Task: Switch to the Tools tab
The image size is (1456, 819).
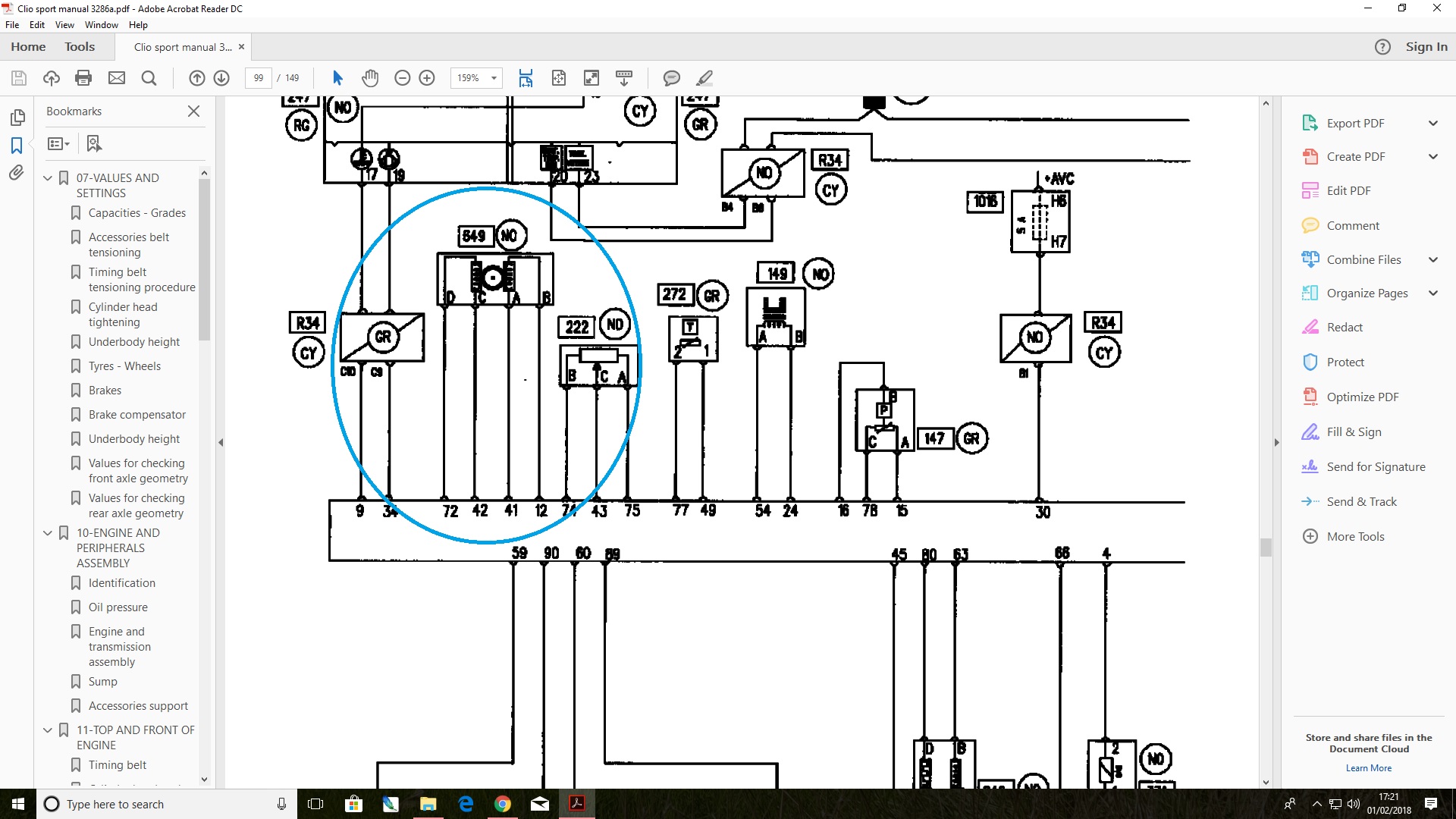Action: [80, 47]
